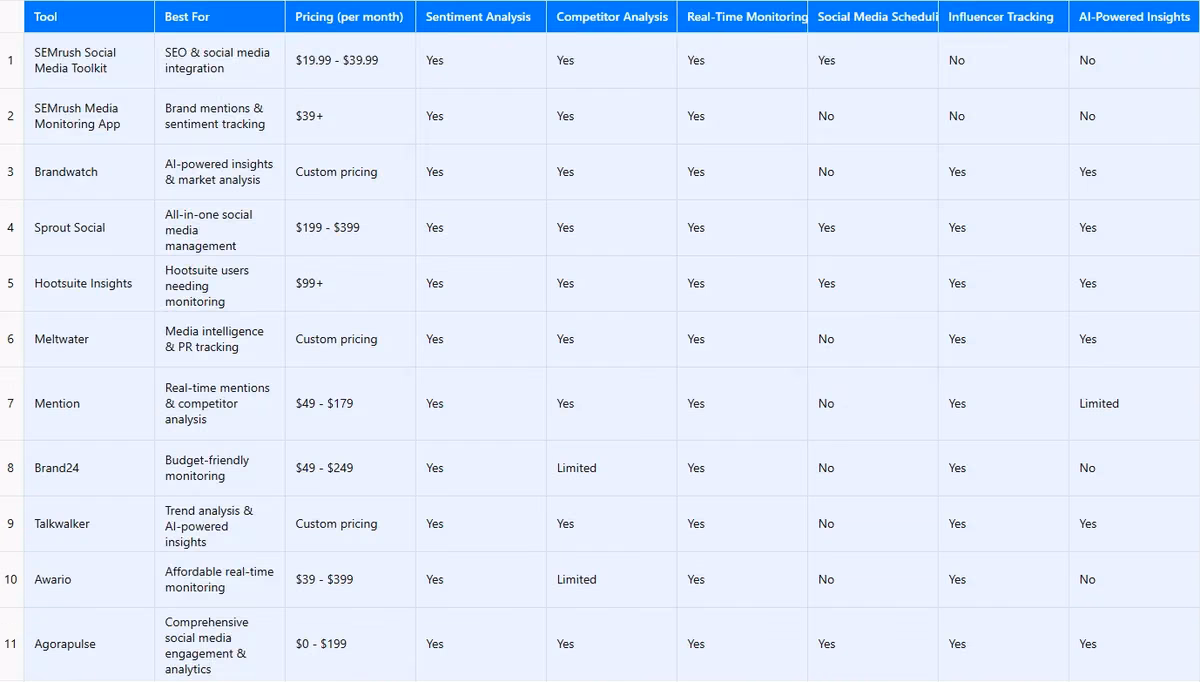The width and height of the screenshot is (1200, 682).
Task: Click the Awario cell
Action: tap(89, 580)
